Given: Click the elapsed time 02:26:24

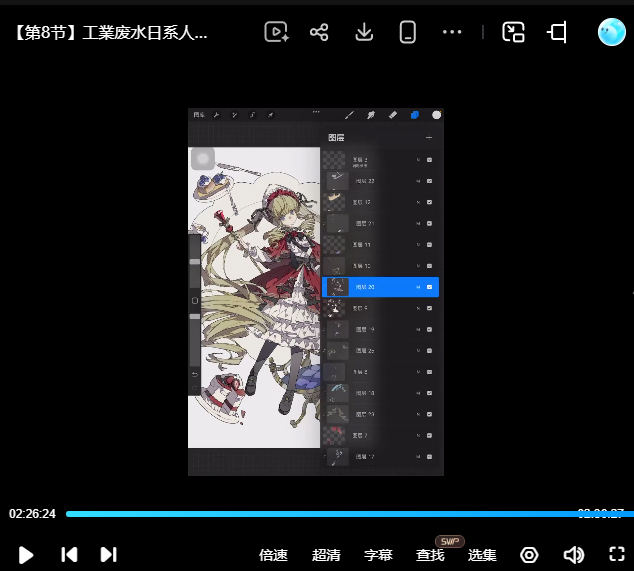Looking at the screenshot, I should click(x=32, y=514).
